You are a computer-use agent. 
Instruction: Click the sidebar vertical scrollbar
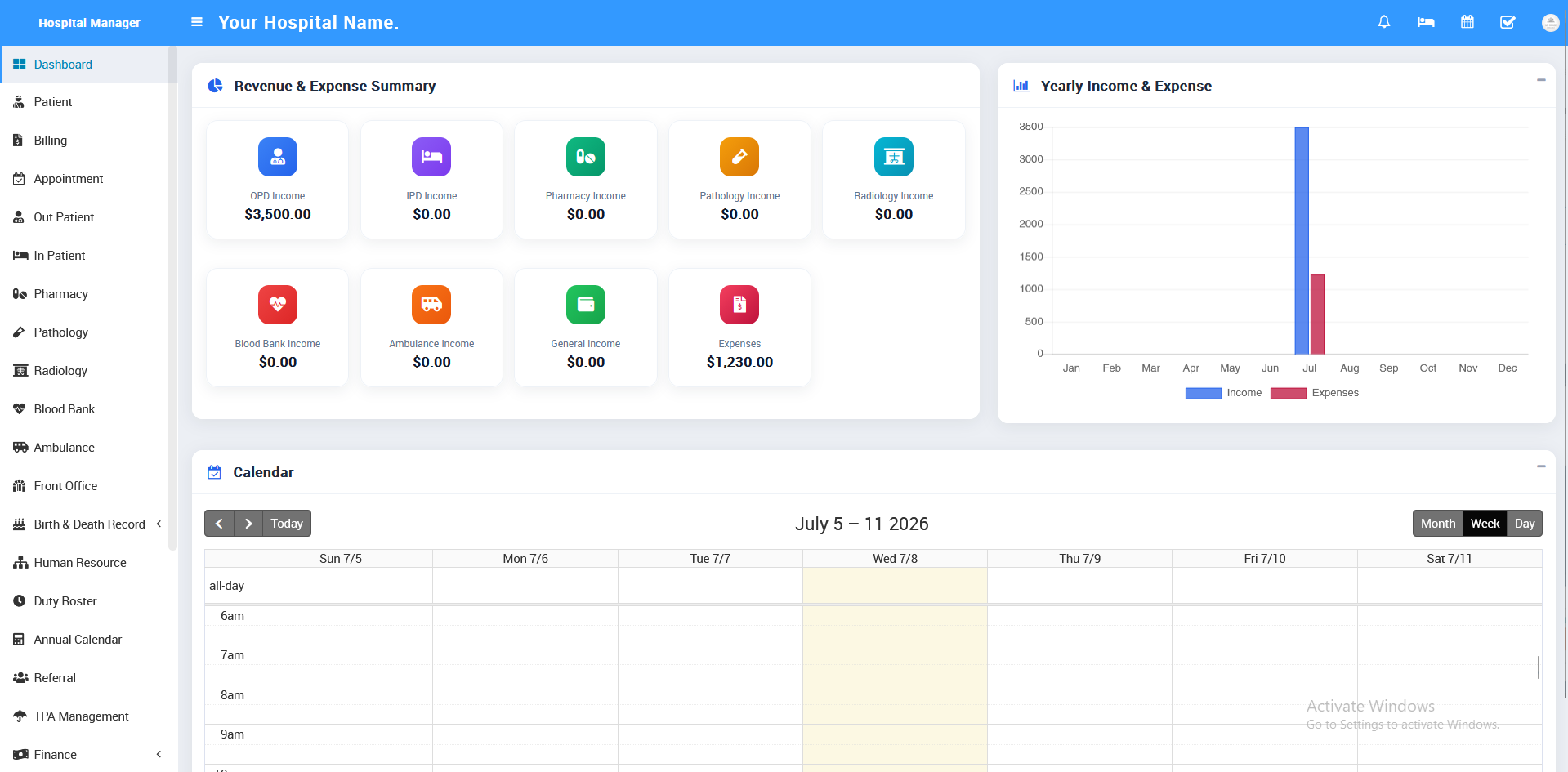tap(172, 298)
